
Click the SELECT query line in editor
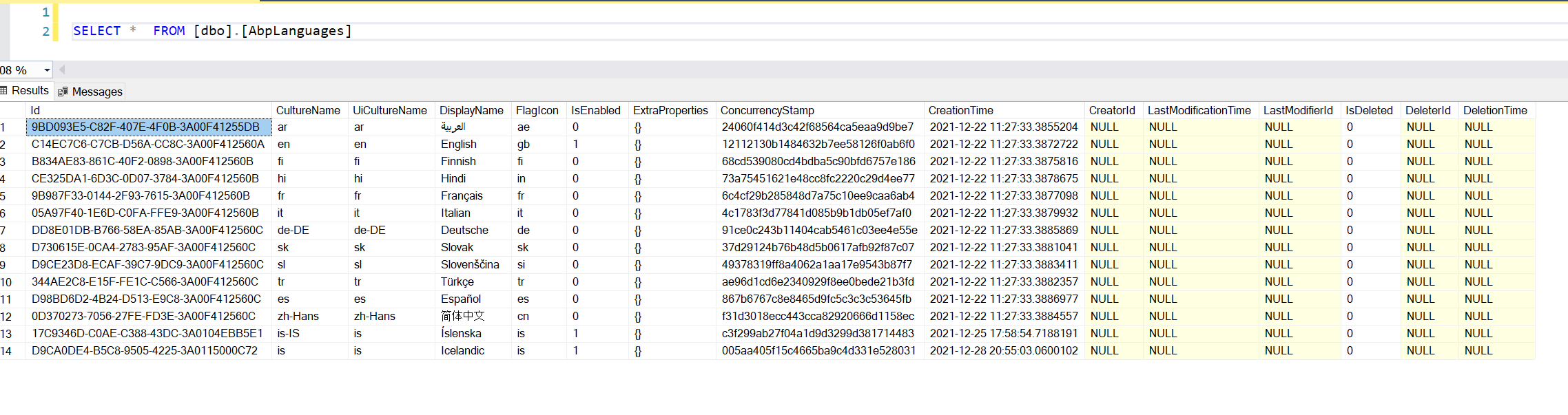coord(212,31)
